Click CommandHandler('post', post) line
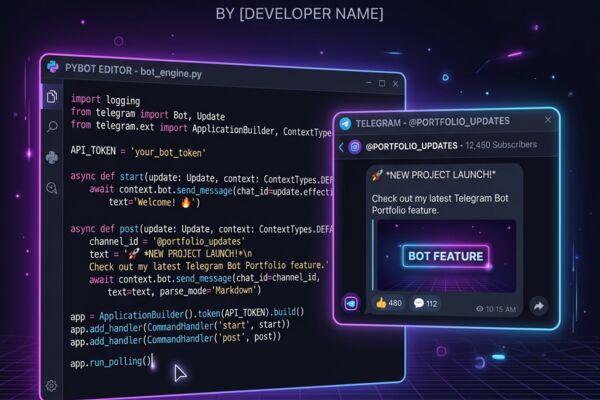The image size is (600, 400). (176, 339)
